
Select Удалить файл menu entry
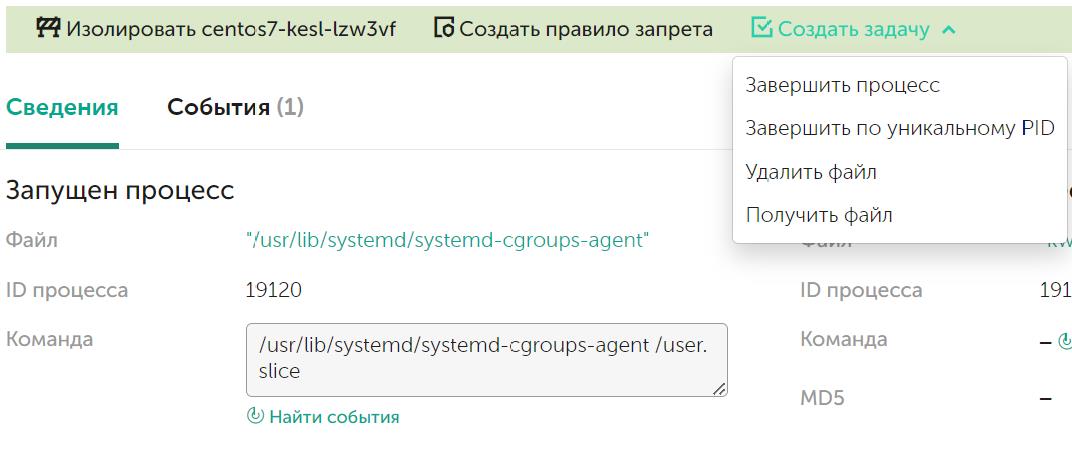[x=811, y=172]
